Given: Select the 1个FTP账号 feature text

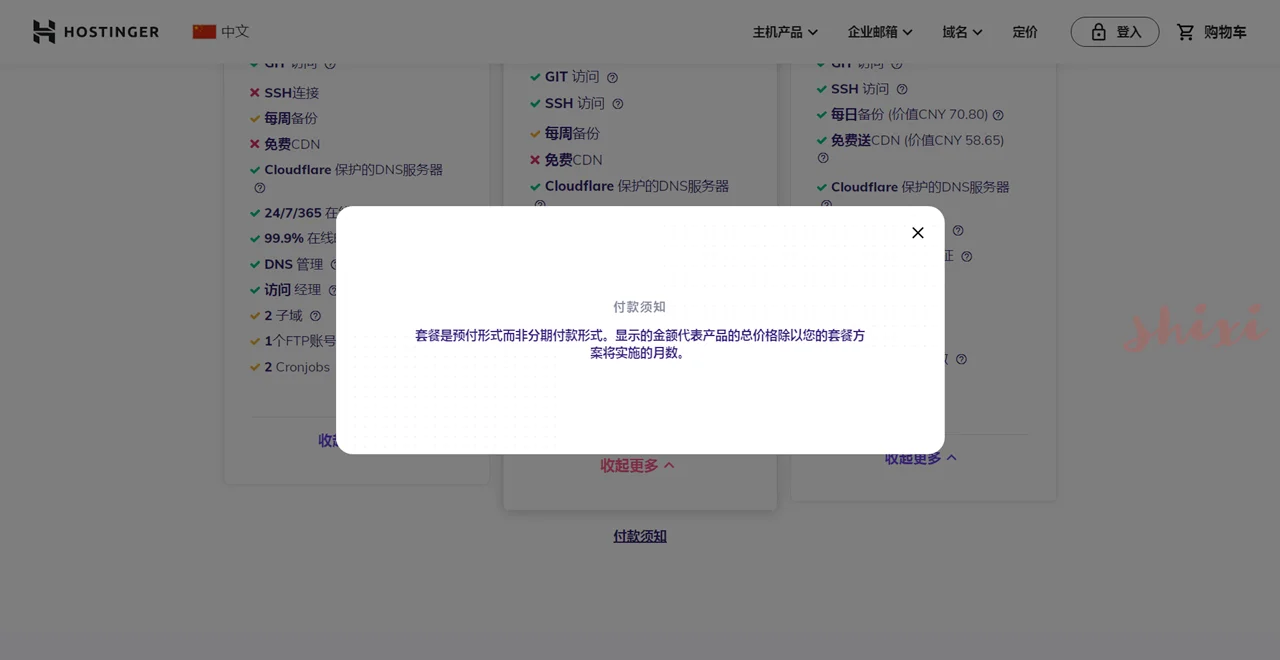Looking at the screenshot, I should click(x=300, y=341).
